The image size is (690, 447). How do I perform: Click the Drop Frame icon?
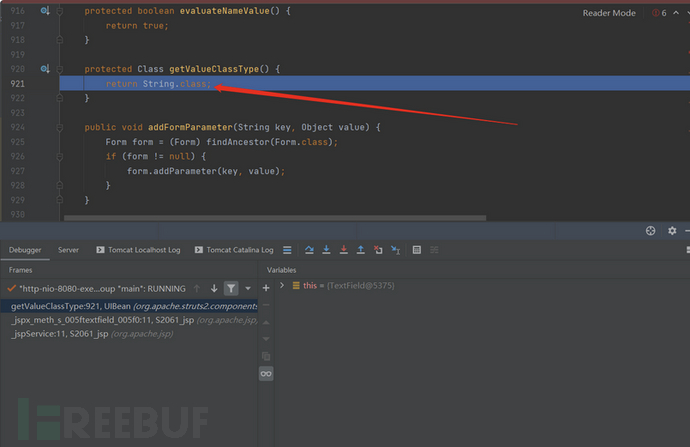point(378,250)
